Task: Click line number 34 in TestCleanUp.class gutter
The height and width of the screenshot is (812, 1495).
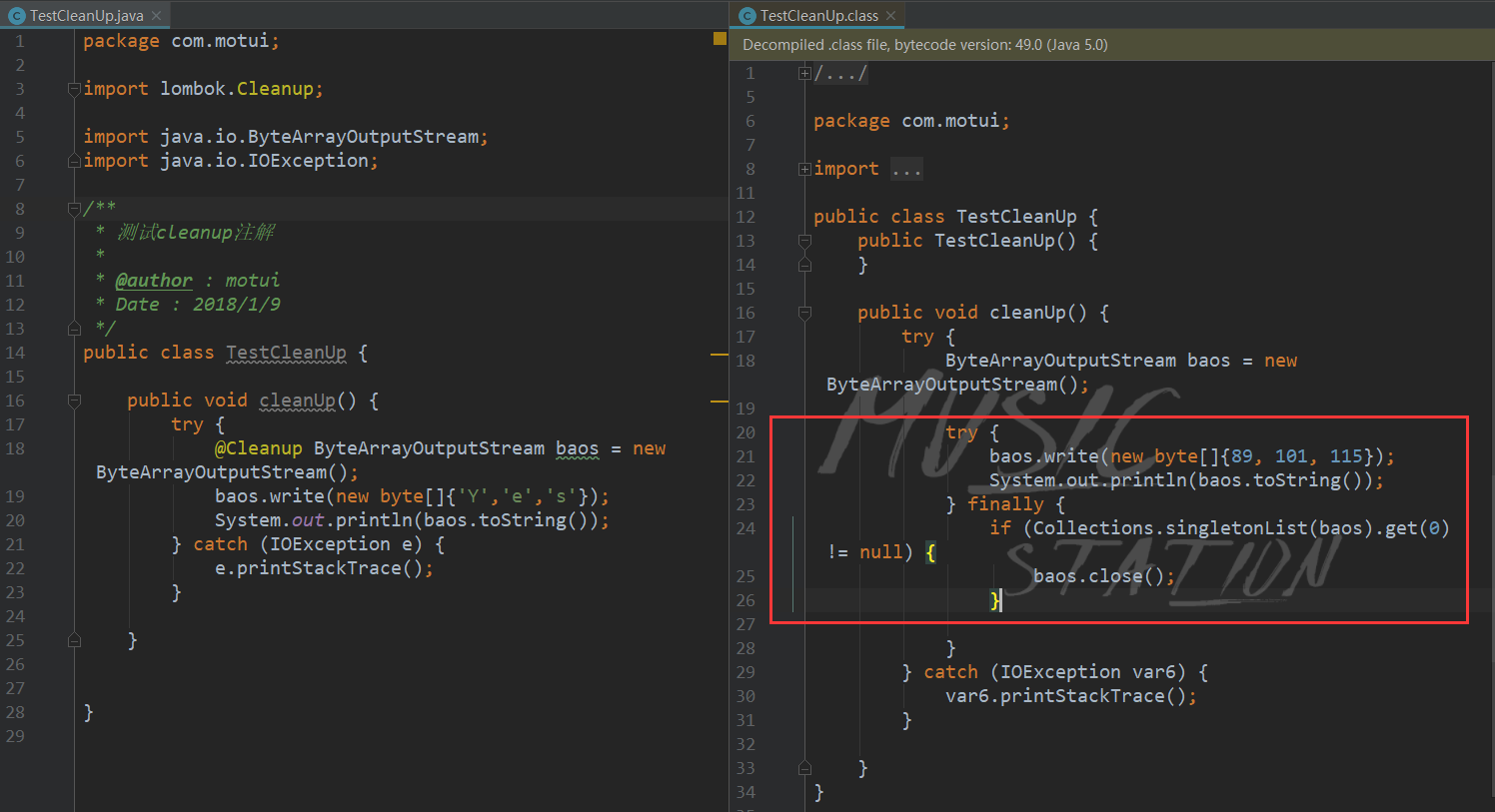Action: point(746,792)
